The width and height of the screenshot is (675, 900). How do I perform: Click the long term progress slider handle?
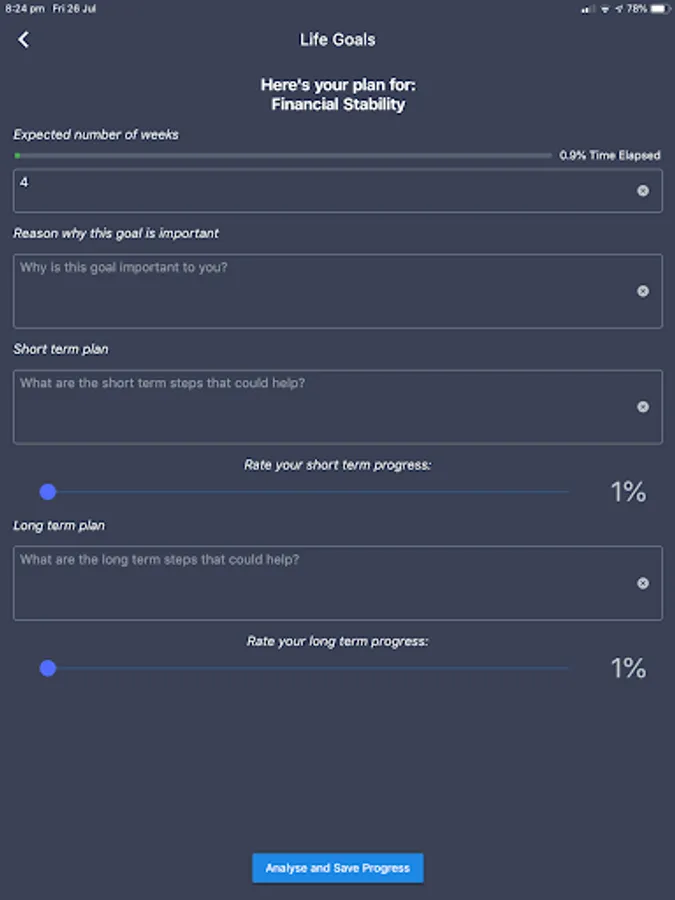(48, 668)
